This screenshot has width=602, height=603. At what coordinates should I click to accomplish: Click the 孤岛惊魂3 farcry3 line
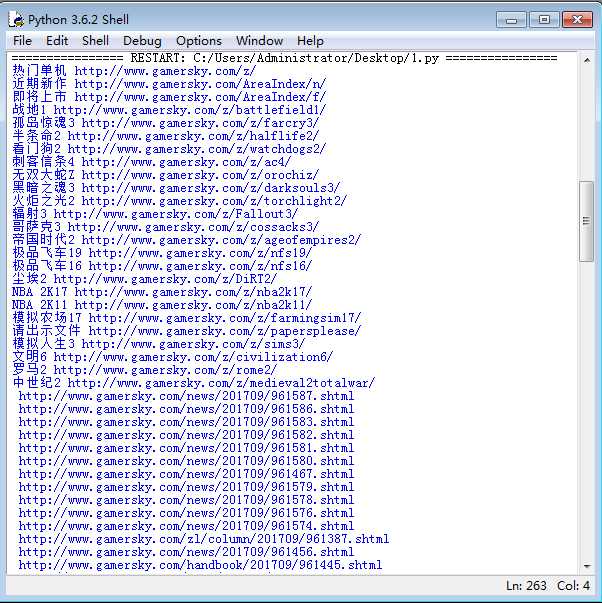point(165,123)
